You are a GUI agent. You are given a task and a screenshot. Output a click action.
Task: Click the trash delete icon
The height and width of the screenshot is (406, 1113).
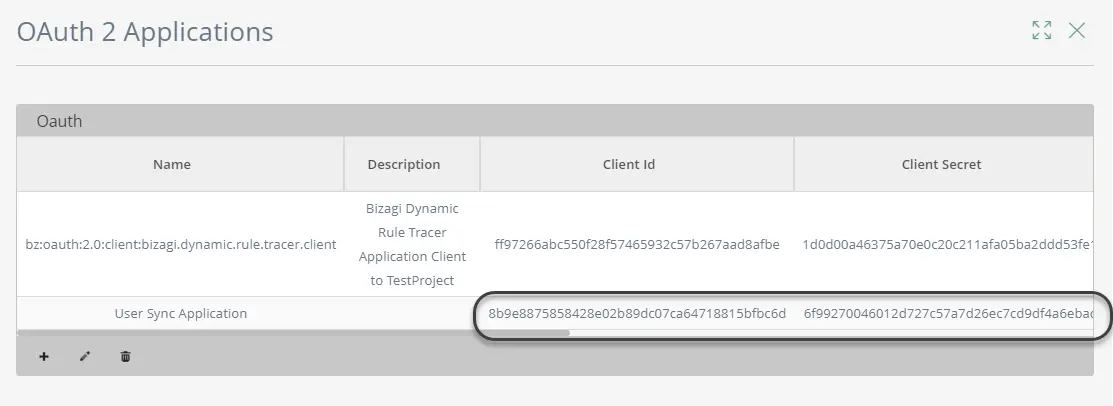(126, 356)
